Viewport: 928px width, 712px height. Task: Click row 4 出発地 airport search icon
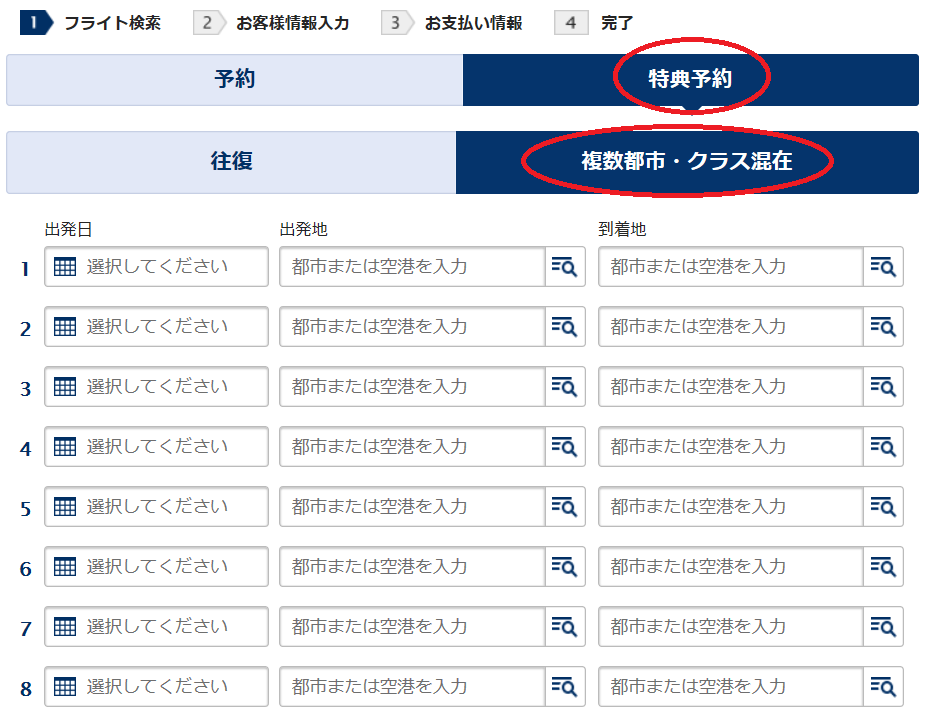565,447
